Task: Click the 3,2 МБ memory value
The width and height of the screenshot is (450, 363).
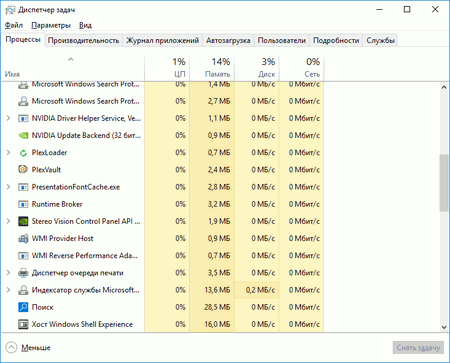Action: tap(219, 204)
